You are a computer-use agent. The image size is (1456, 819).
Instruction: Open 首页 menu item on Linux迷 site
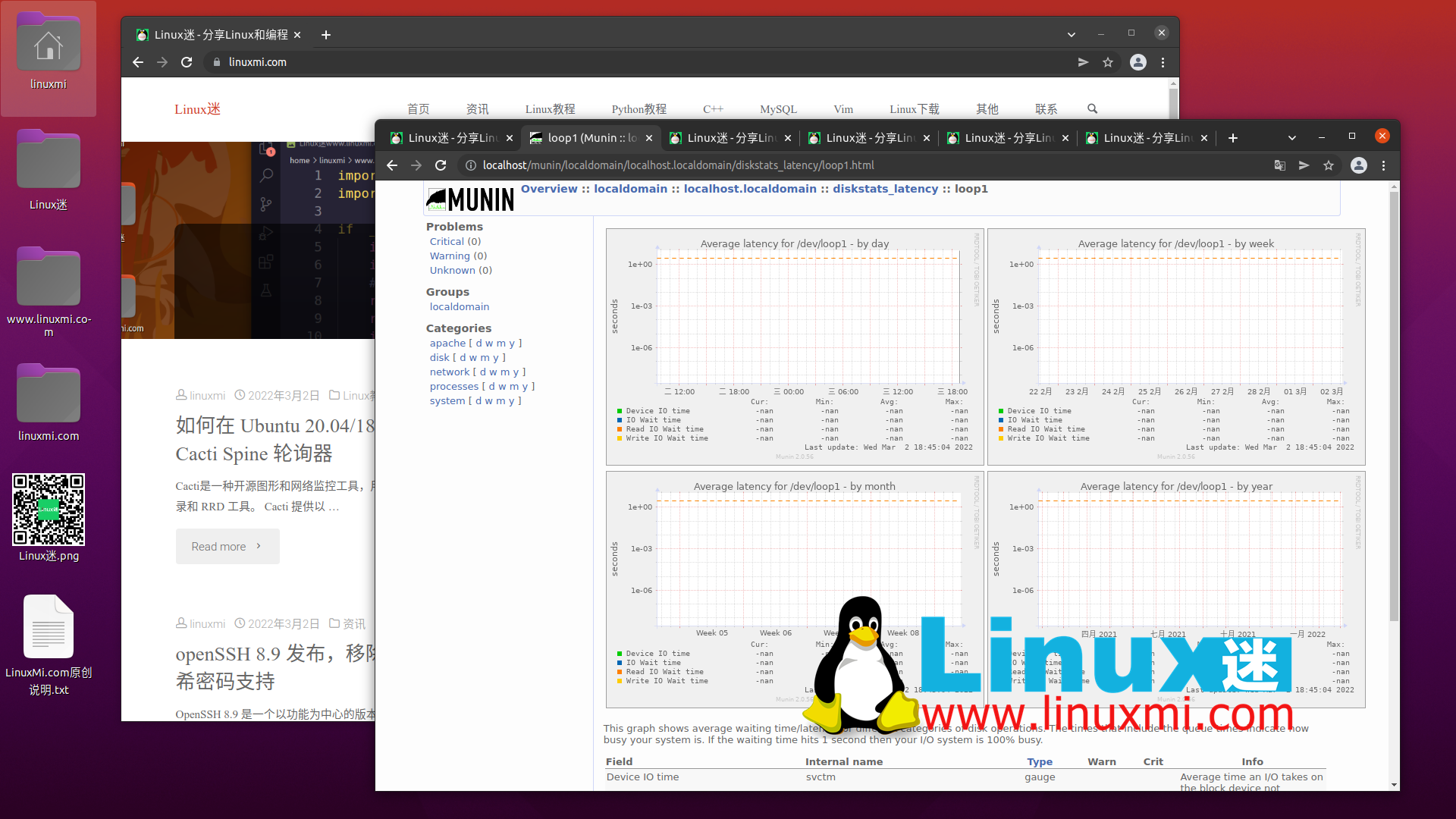point(418,109)
